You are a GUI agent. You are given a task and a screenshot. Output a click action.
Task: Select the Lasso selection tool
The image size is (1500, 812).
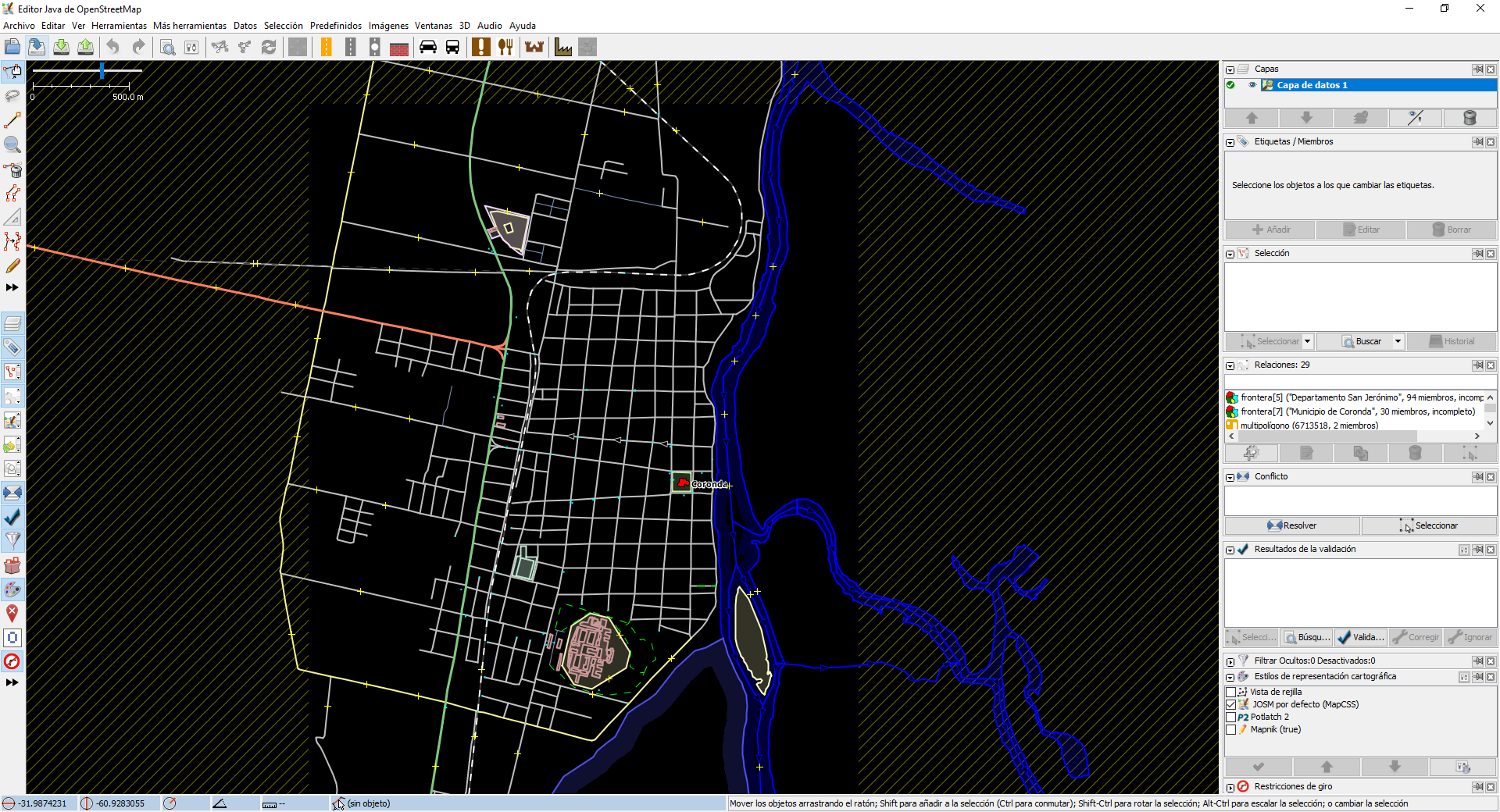tap(12, 96)
